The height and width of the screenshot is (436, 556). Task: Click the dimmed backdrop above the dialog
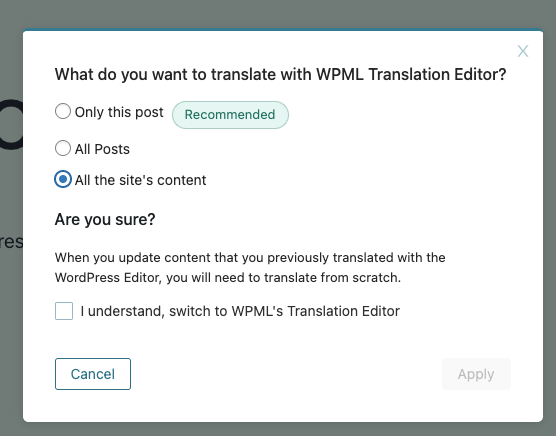[278, 14]
